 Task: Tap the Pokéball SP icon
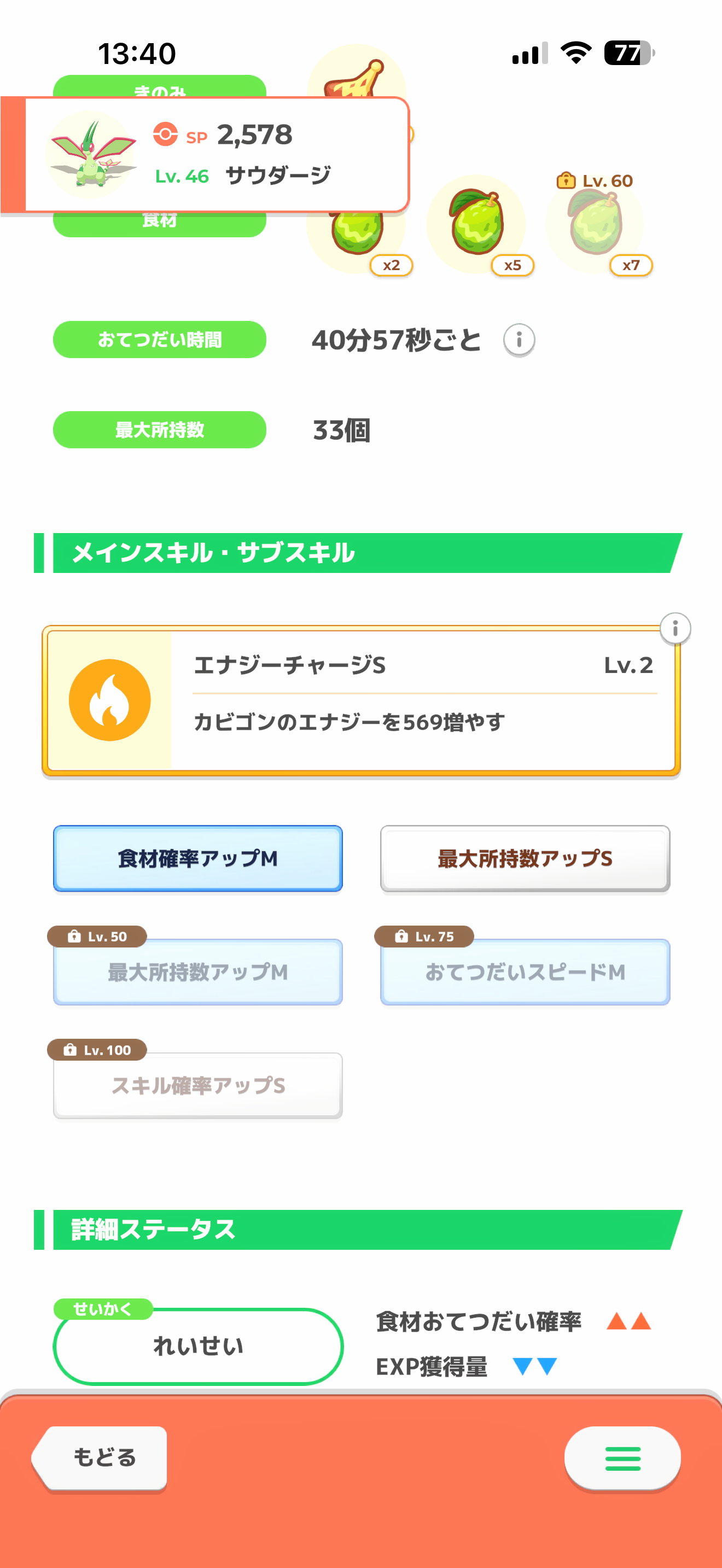[x=165, y=134]
